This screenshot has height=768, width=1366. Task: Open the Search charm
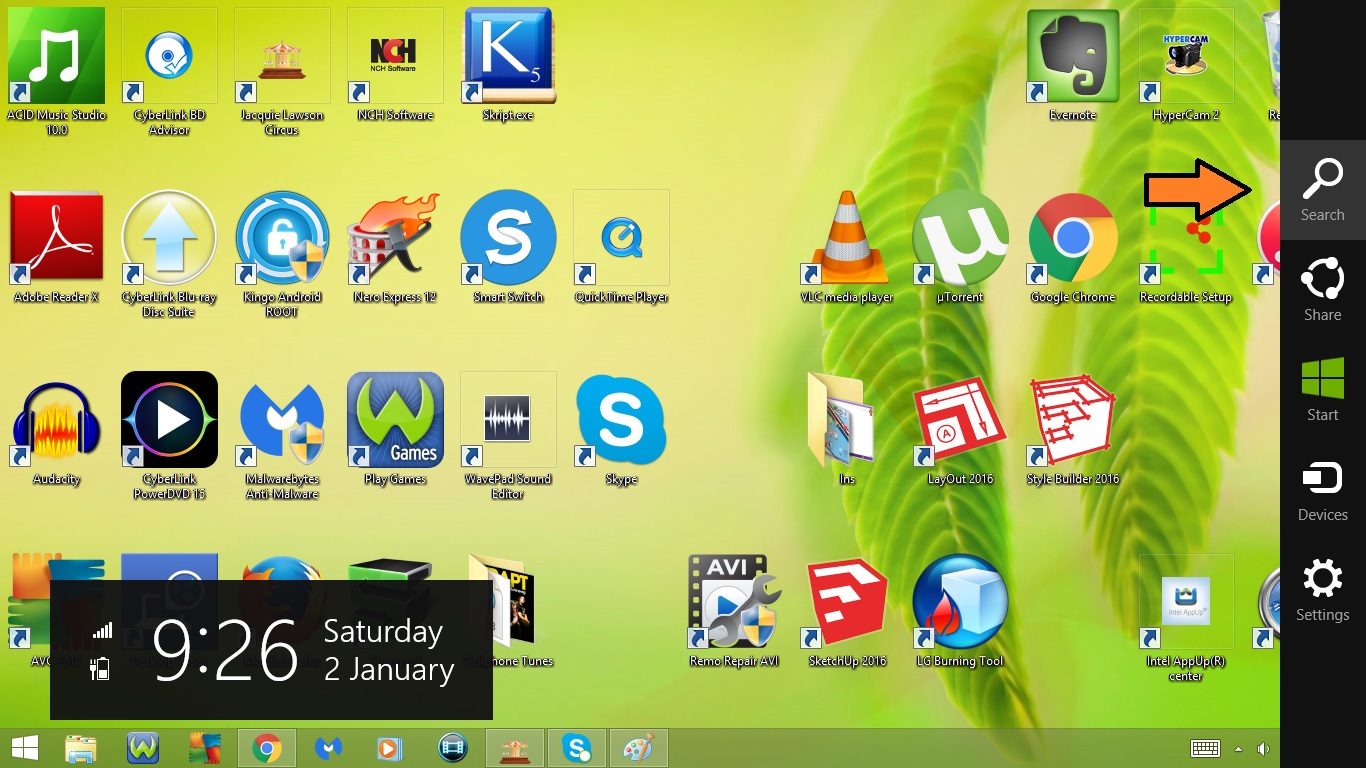(x=1322, y=190)
